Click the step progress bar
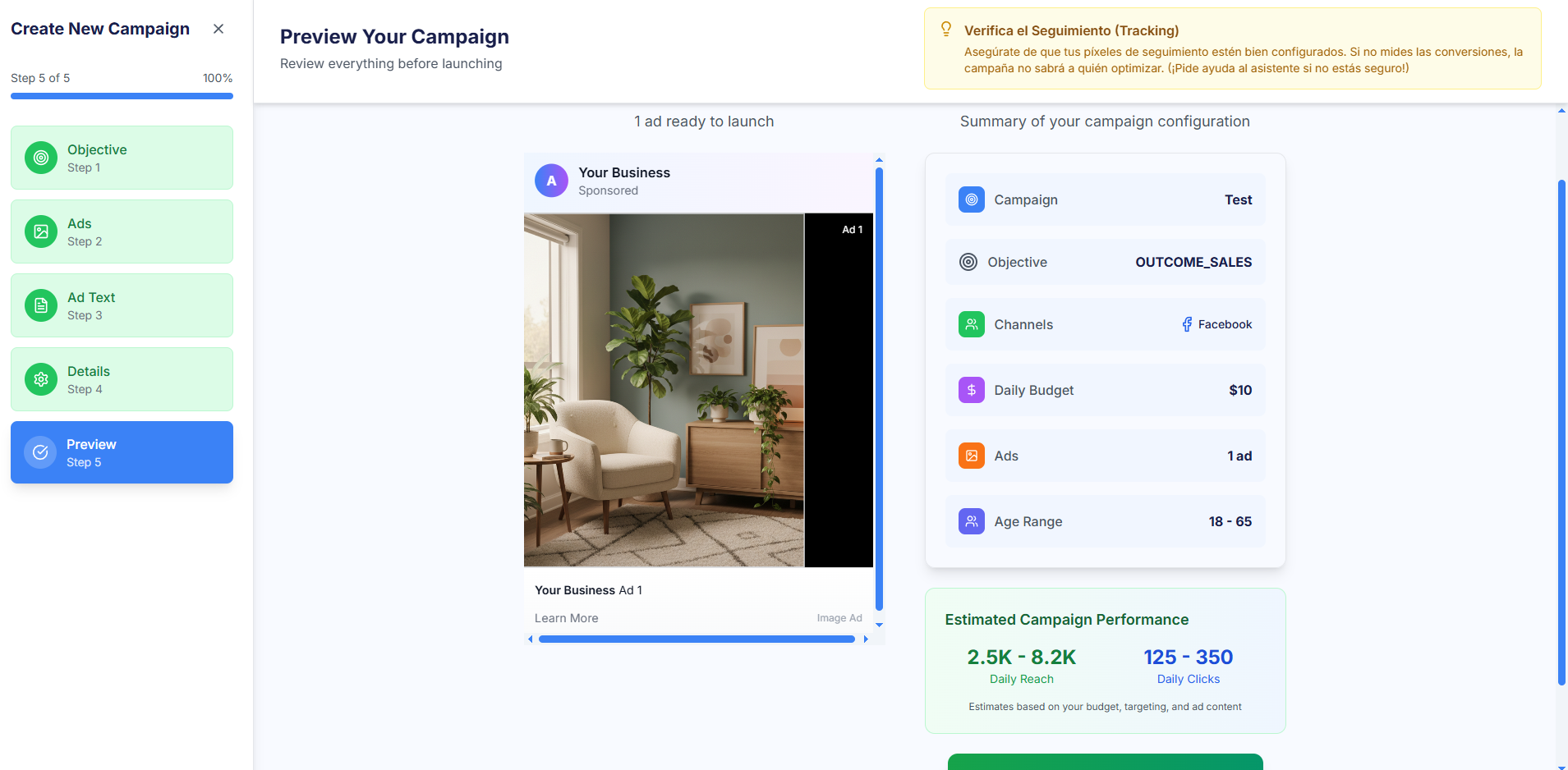Image resolution: width=1568 pixels, height=770 pixels. pos(122,96)
